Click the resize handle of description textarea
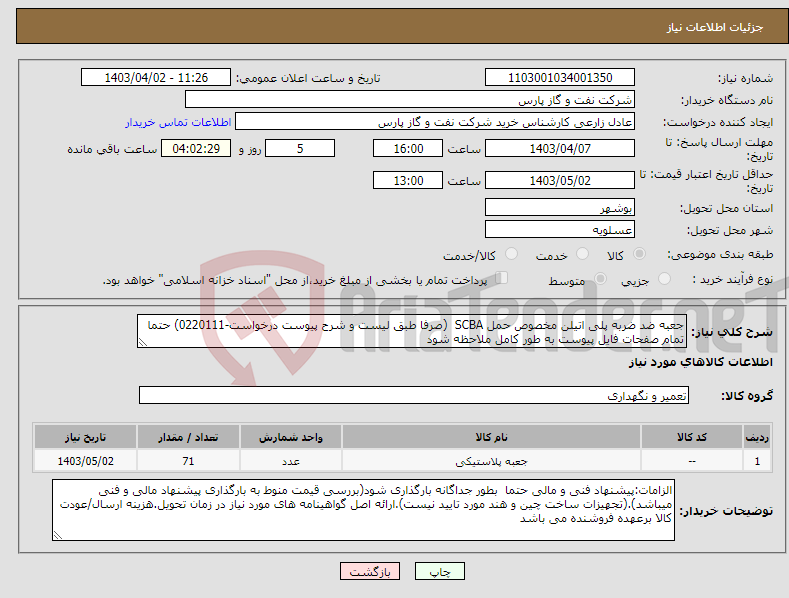Image resolution: width=789 pixels, height=598 pixels. [x=143, y=342]
